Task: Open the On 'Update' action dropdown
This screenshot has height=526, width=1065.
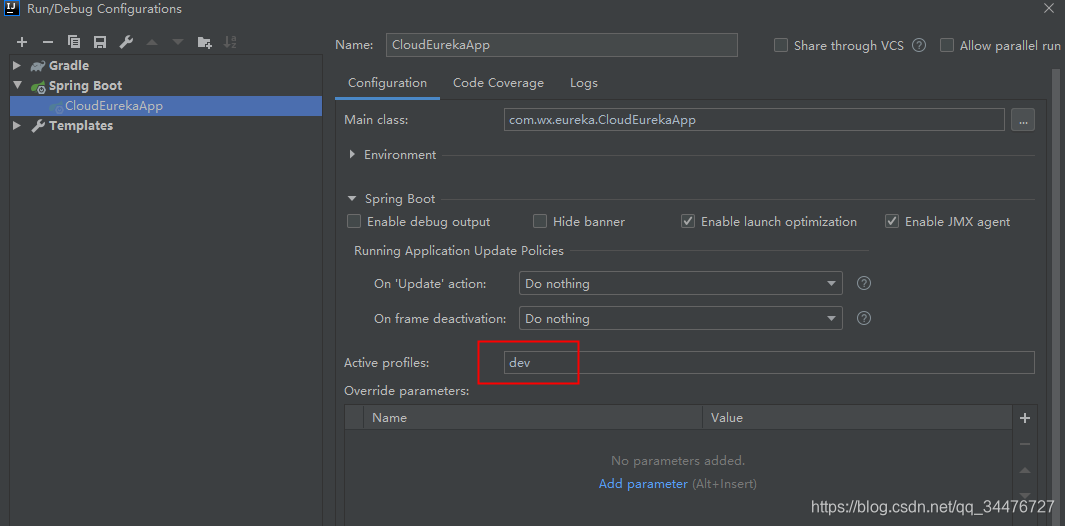Action: point(681,283)
